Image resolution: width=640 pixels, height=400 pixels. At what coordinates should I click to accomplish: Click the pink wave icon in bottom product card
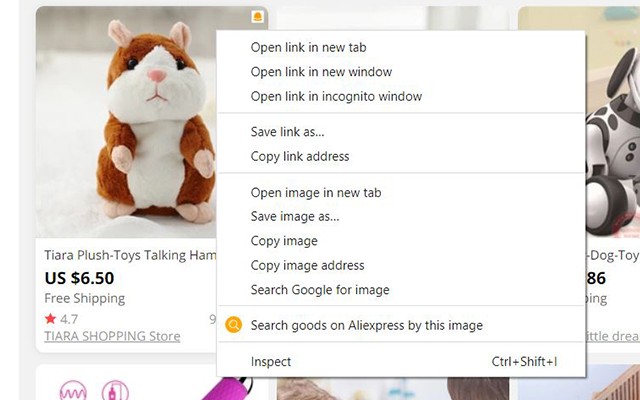click(73, 391)
